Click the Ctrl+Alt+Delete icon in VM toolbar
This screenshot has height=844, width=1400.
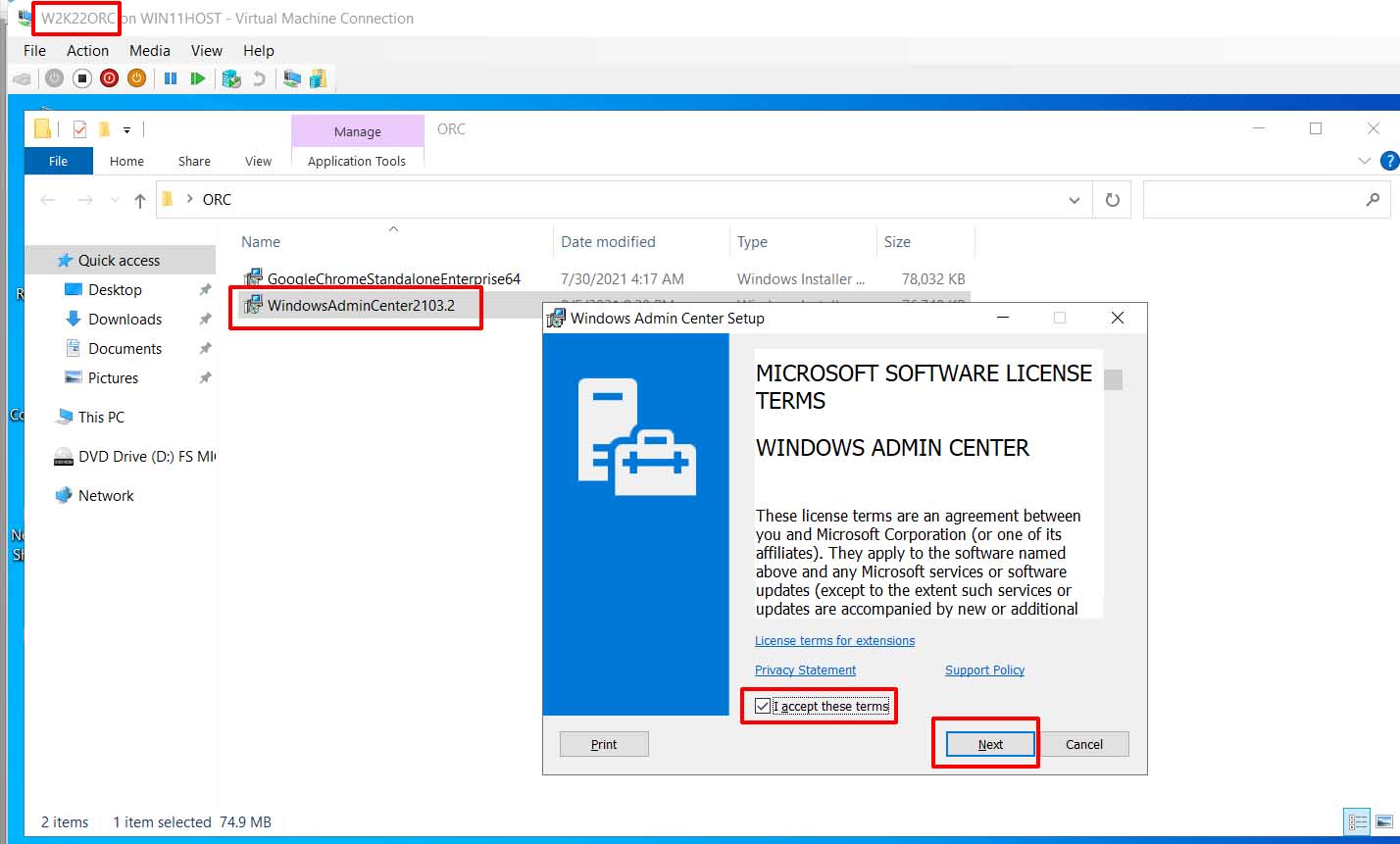pos(22,78)
